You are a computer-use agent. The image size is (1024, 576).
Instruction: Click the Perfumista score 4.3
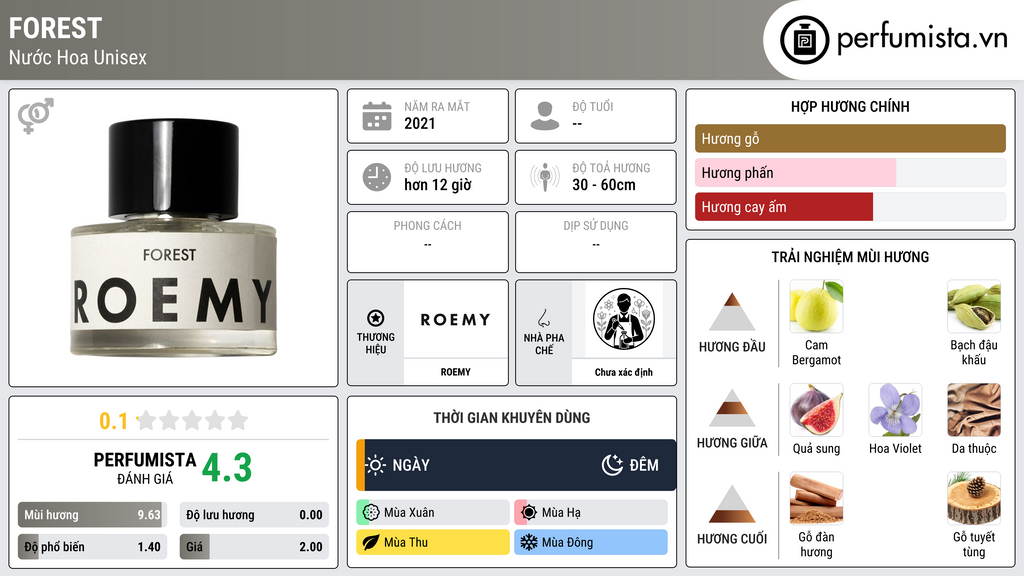[x=227, y=468]
